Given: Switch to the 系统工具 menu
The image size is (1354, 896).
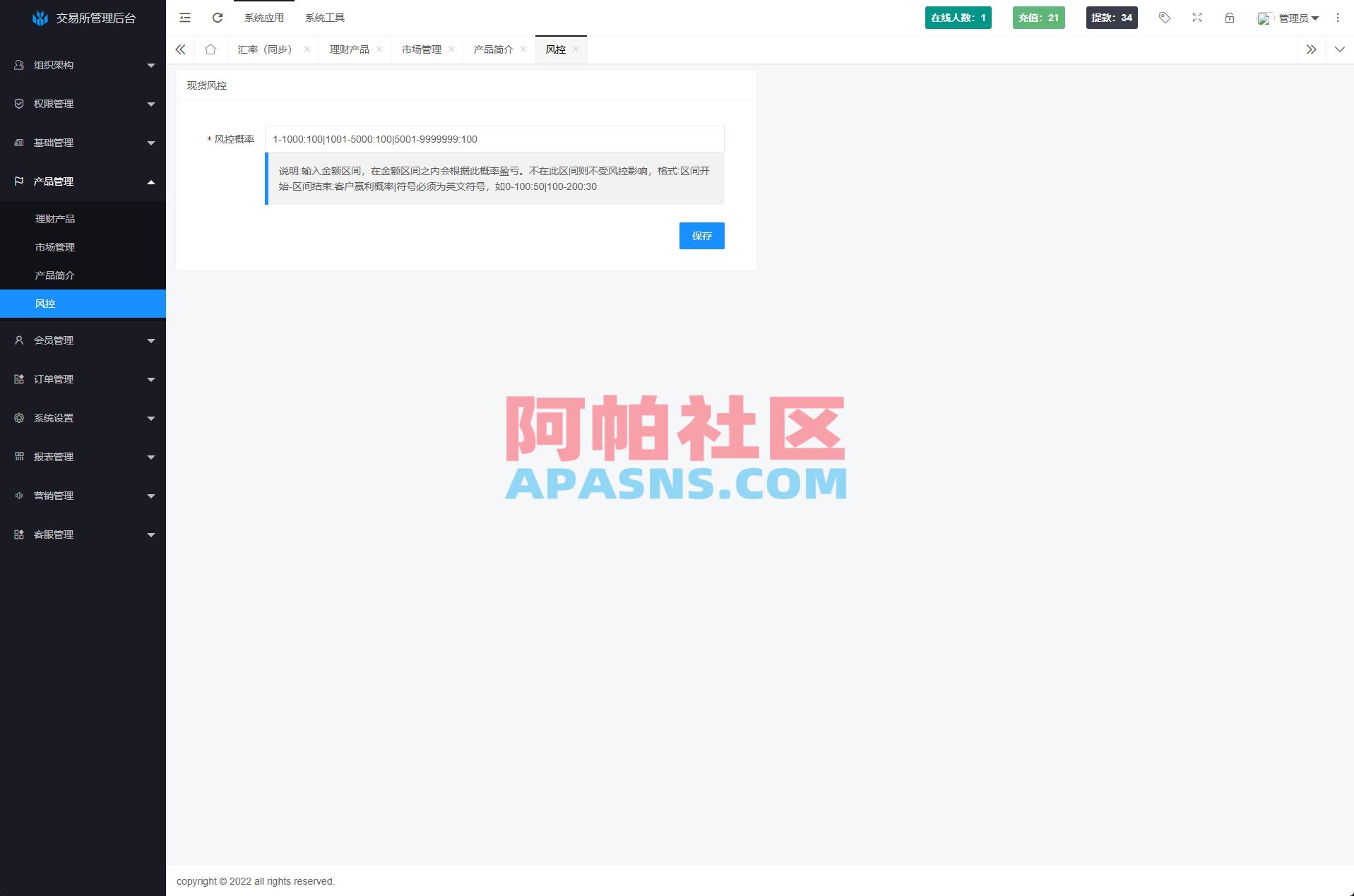Looking at the screenshot, I should pyautogui.click(x=325, y=18).
